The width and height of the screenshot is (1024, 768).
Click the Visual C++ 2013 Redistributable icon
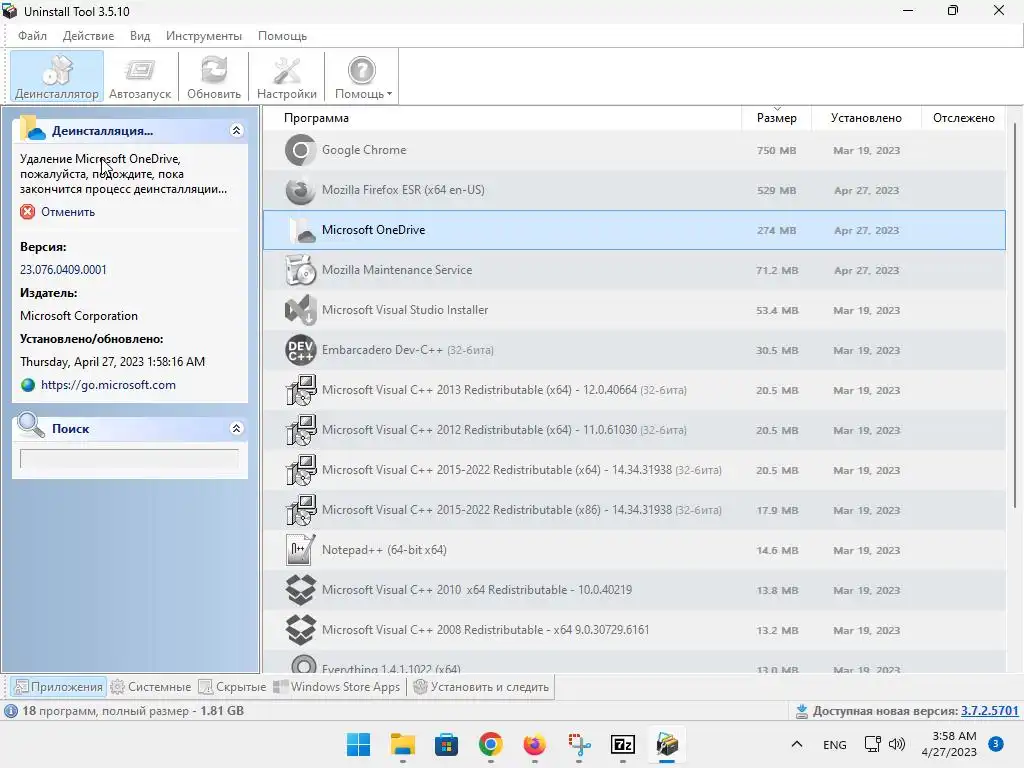point(300,390)
